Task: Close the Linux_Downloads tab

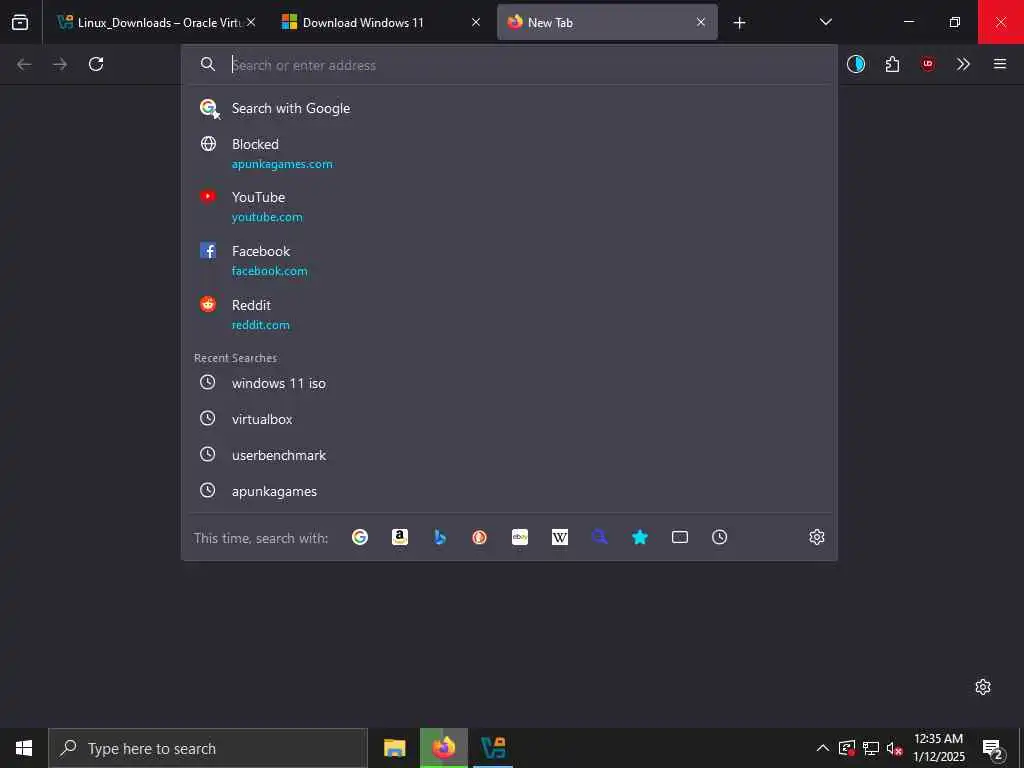Action: [x=251, y=22]
